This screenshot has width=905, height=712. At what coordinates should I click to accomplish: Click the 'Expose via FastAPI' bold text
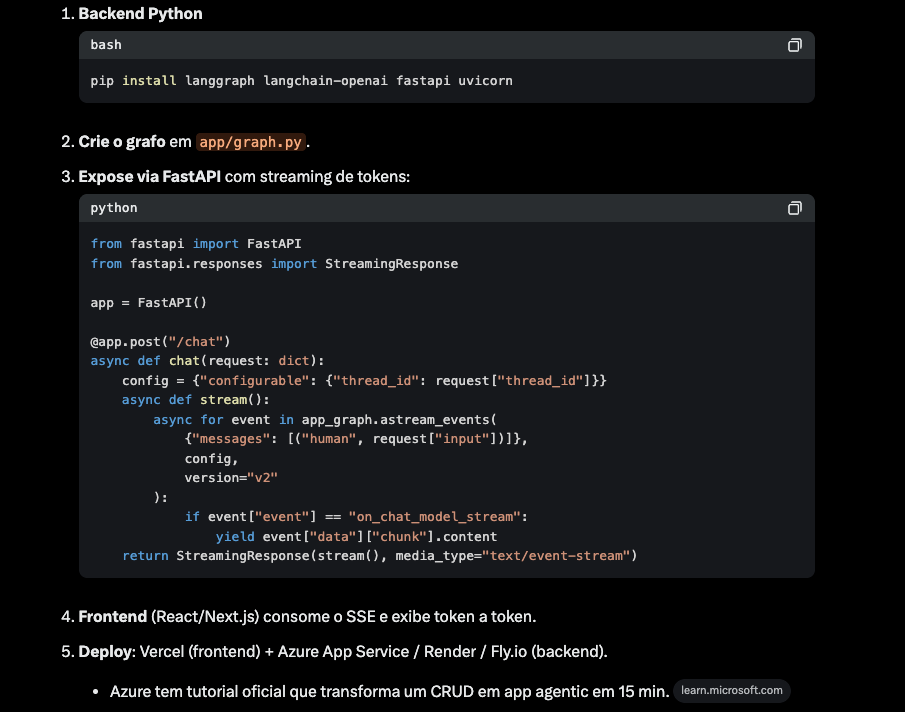point(150,176)
